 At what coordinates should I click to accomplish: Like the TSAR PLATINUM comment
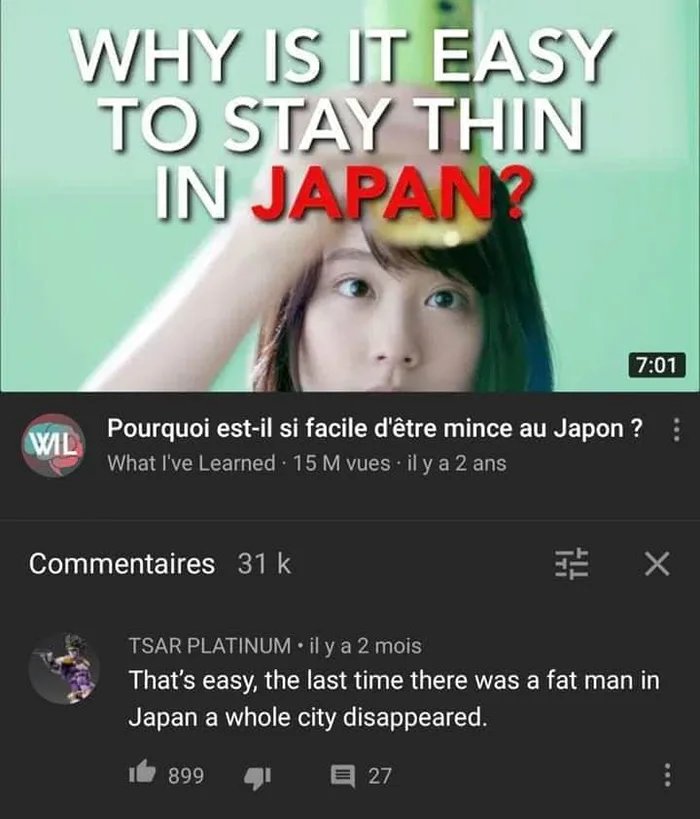pos(143,773)
